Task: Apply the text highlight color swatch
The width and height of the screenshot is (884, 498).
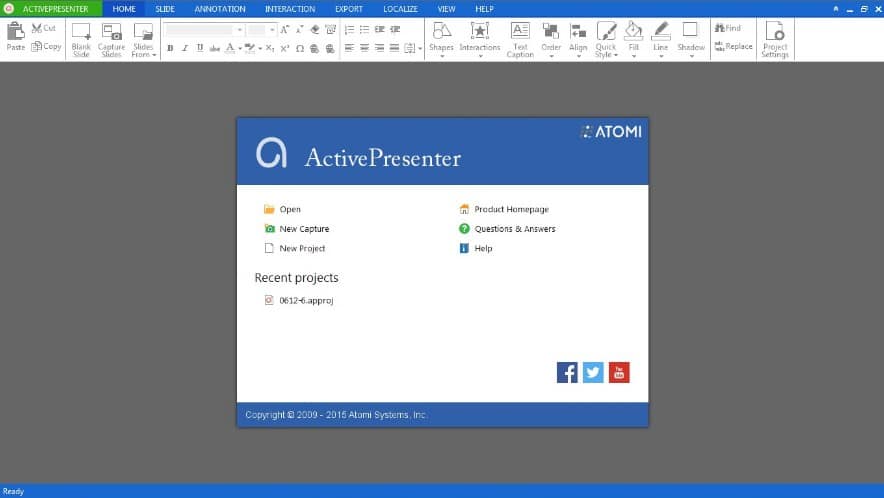Action: [250, 49]
